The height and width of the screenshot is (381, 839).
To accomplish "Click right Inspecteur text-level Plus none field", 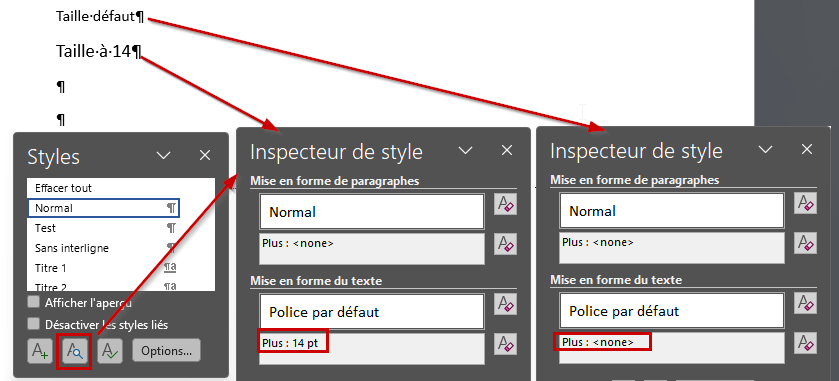I will pyautogui.click(x=672, y=348).
